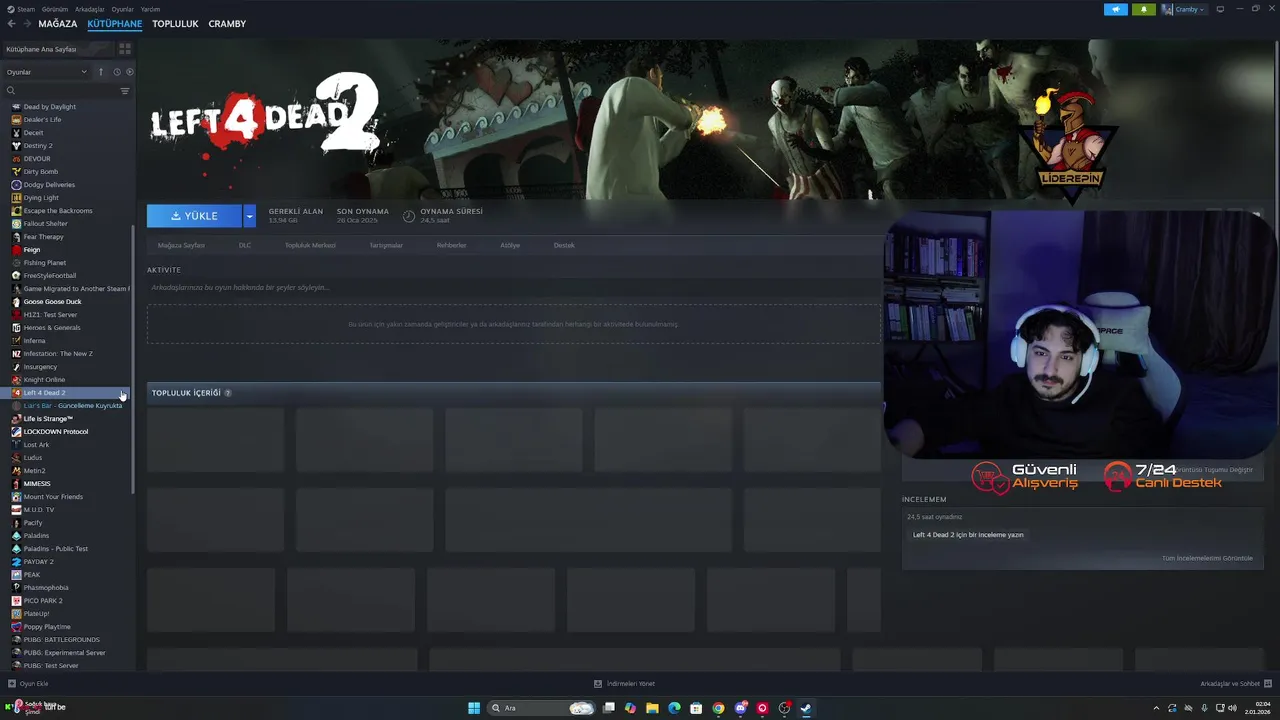Viewport: 1280px width, 720px height.
Task: Click the sort ascending arrow icon
Action: pos(100,72)
